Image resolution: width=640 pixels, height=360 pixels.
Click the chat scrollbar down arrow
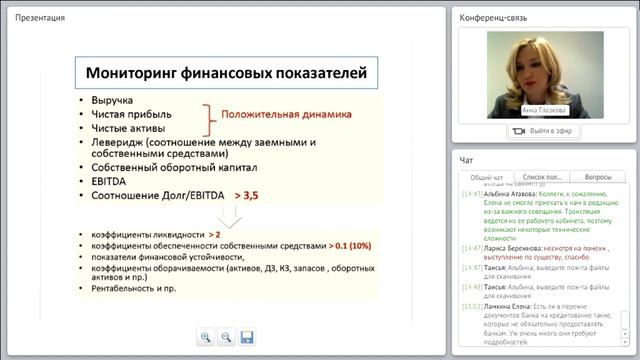[625, 342]
